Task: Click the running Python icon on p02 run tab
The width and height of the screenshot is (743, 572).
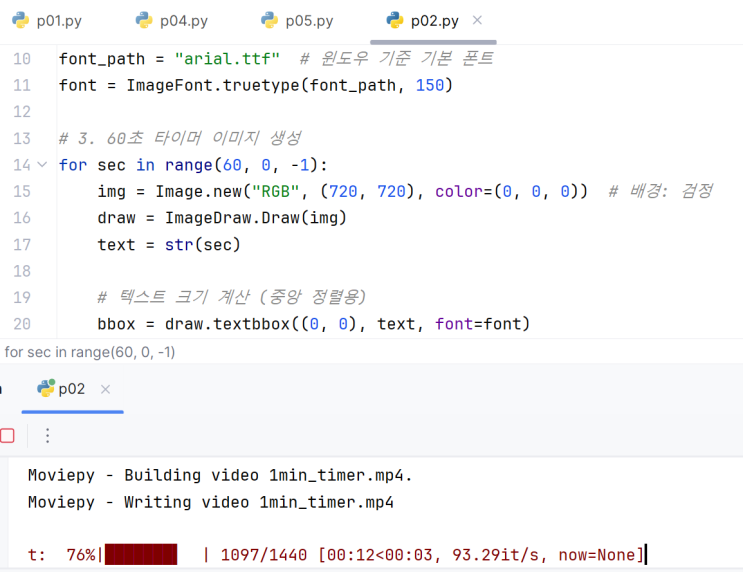Action: point(46,388)
